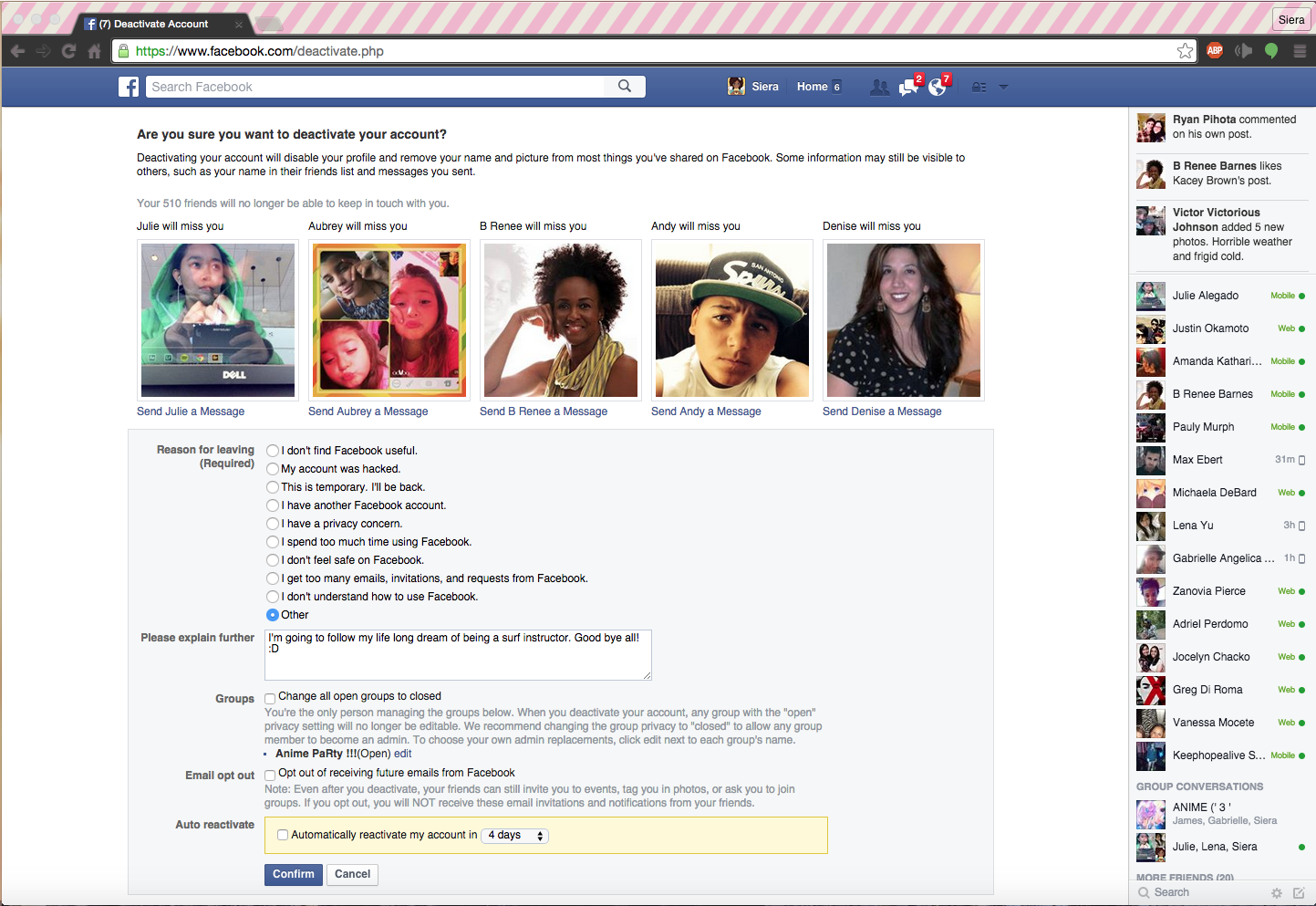This screenshot has height=906, width=1316.
Task: Click the Adblock Plus extension icon
Action: 1215,51
